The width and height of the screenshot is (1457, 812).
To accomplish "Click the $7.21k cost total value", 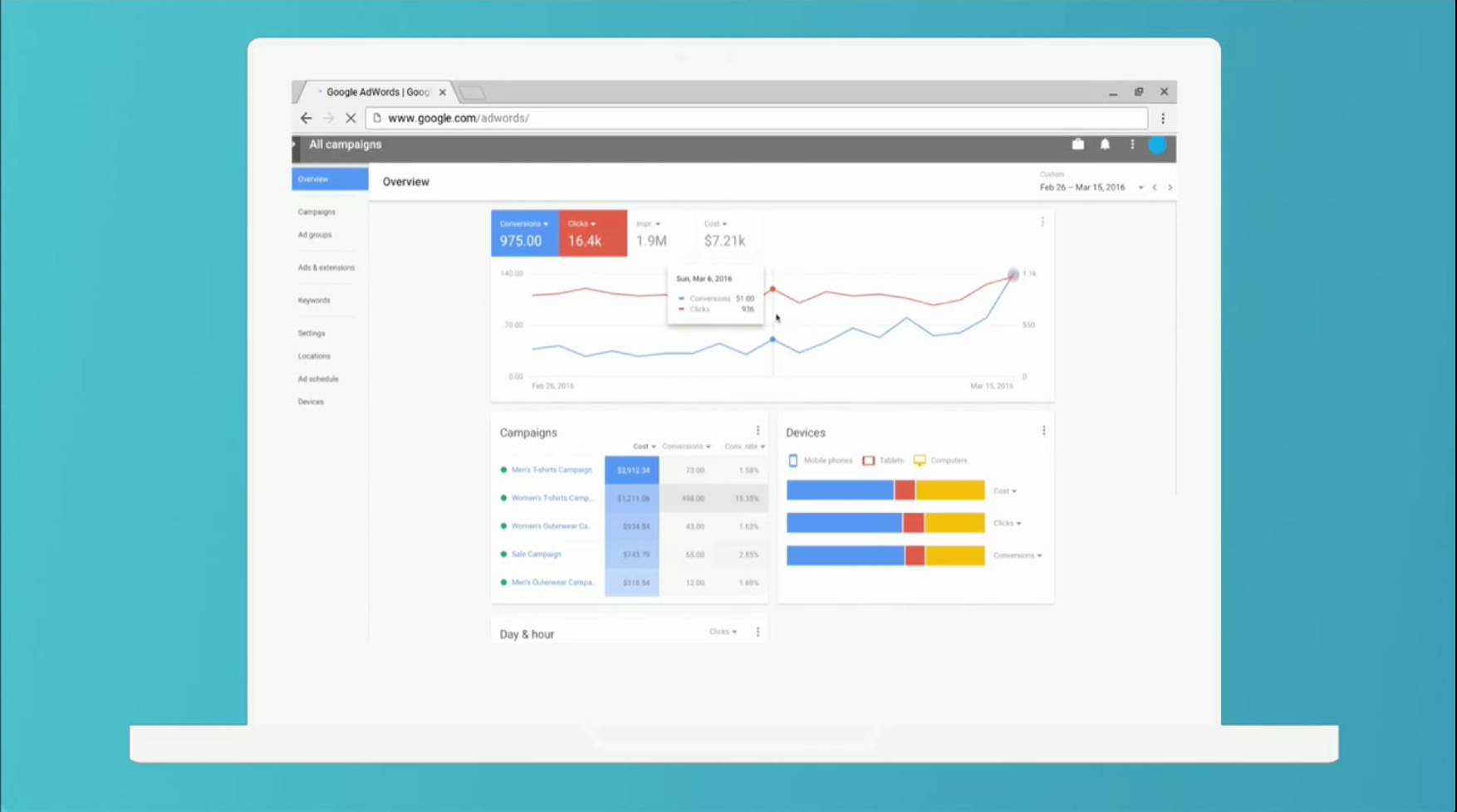I will click(724, 241).
